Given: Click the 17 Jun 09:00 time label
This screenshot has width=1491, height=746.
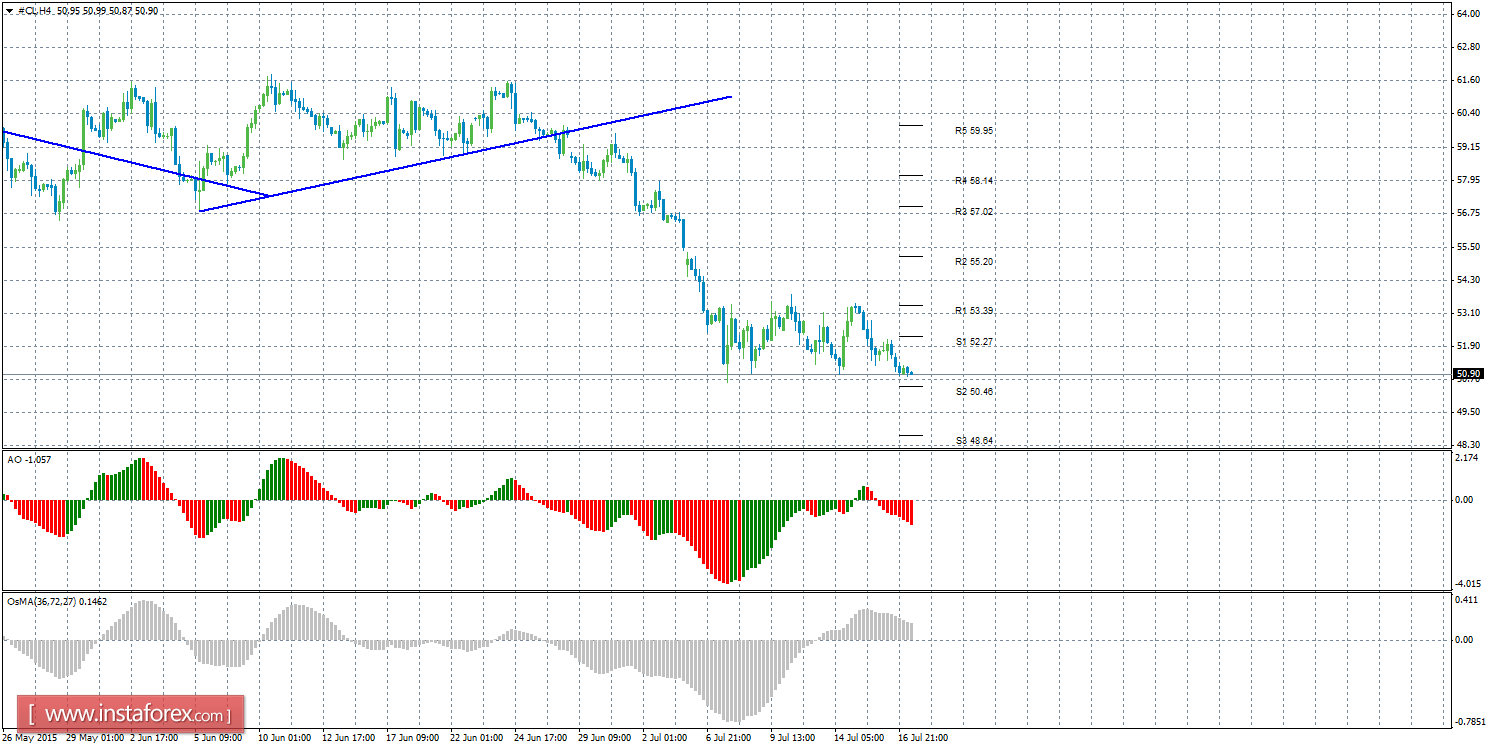Looking at the screenshot, I should coord(411,738).
